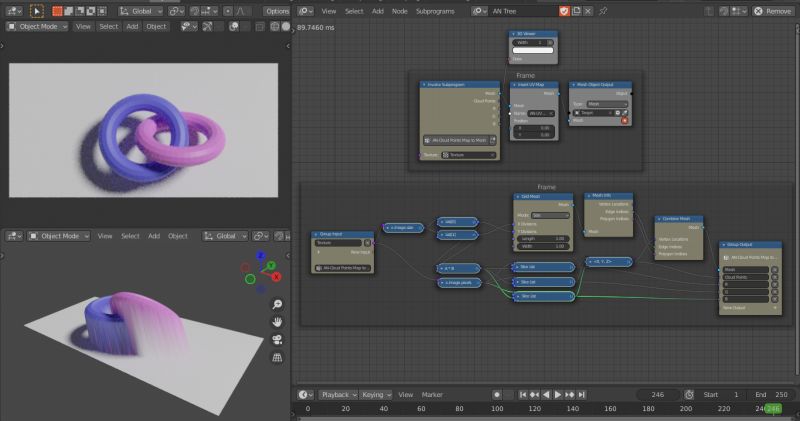Screen dimensions: 800x421
Task: Open node editor type dropdown
Action: (305, 11)
